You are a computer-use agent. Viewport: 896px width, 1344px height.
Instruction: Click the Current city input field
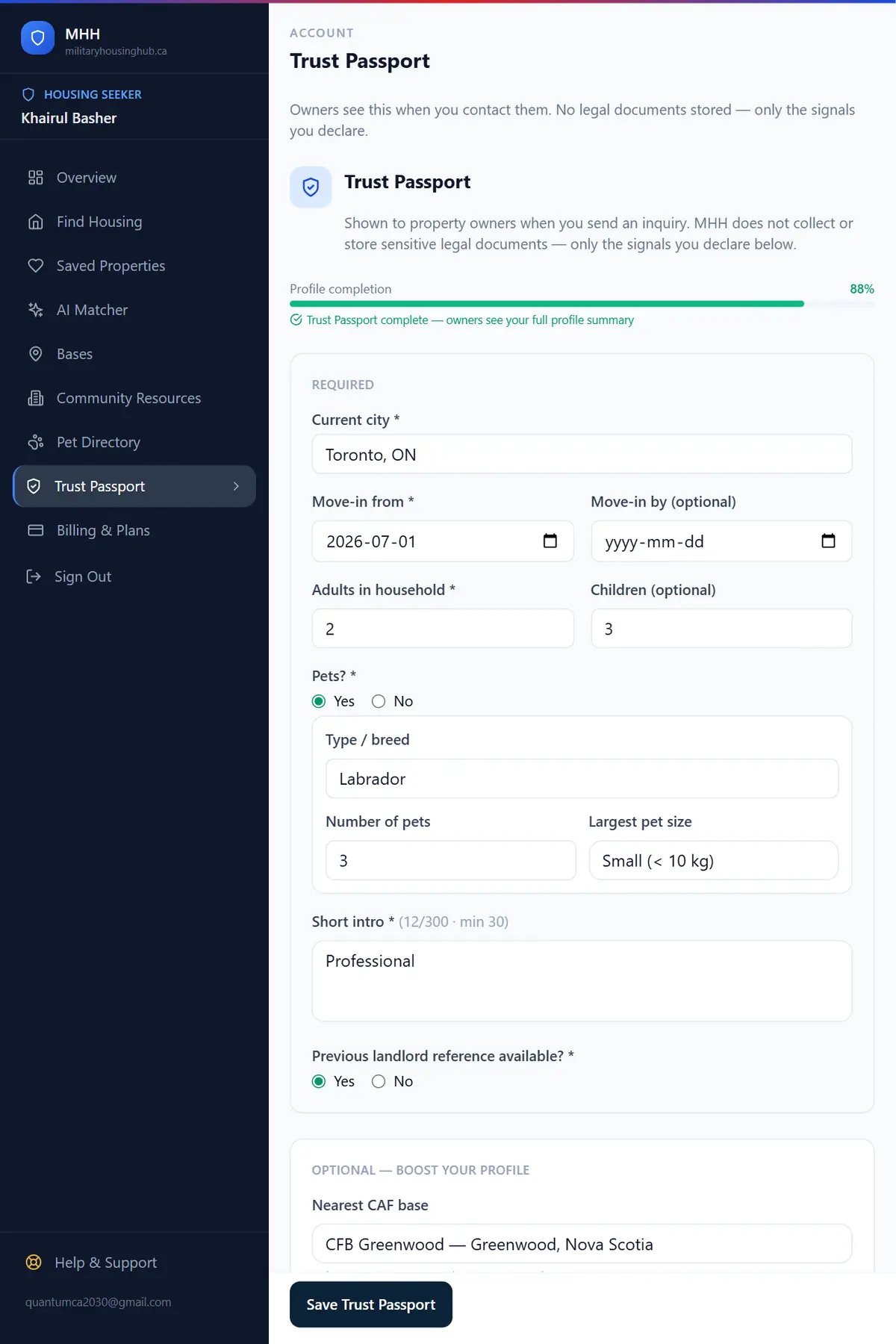click(x=582, y=454)
